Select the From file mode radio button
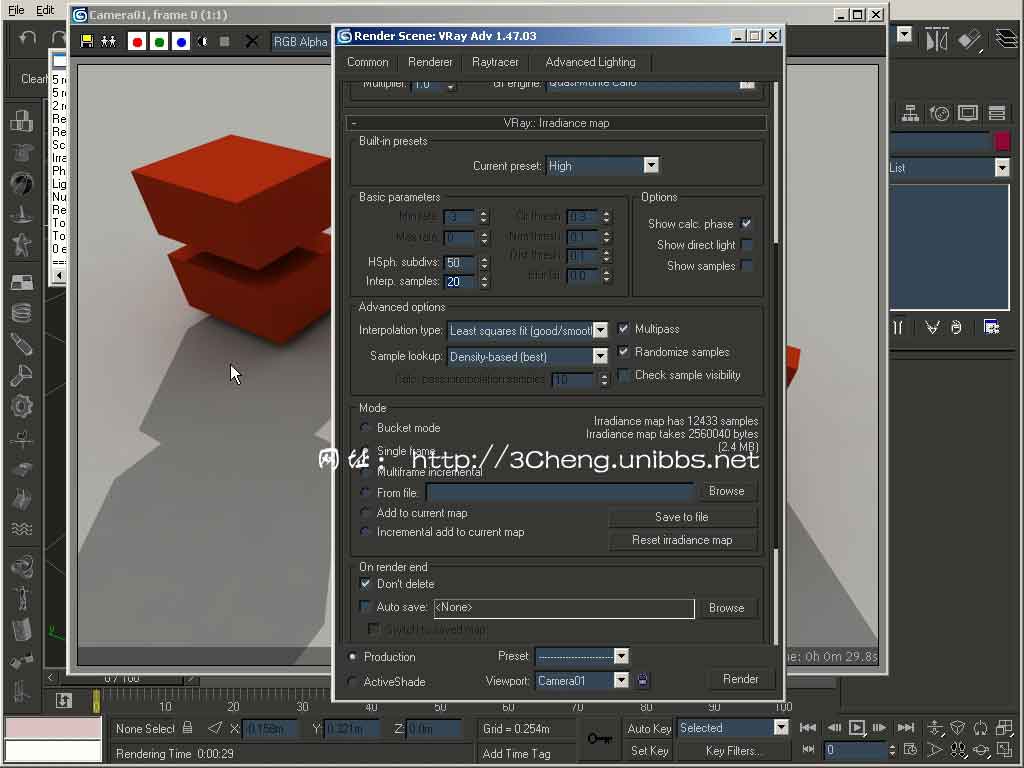This screenshot has width=1024, height=768. pyautogui.click(x=365, y=492)
